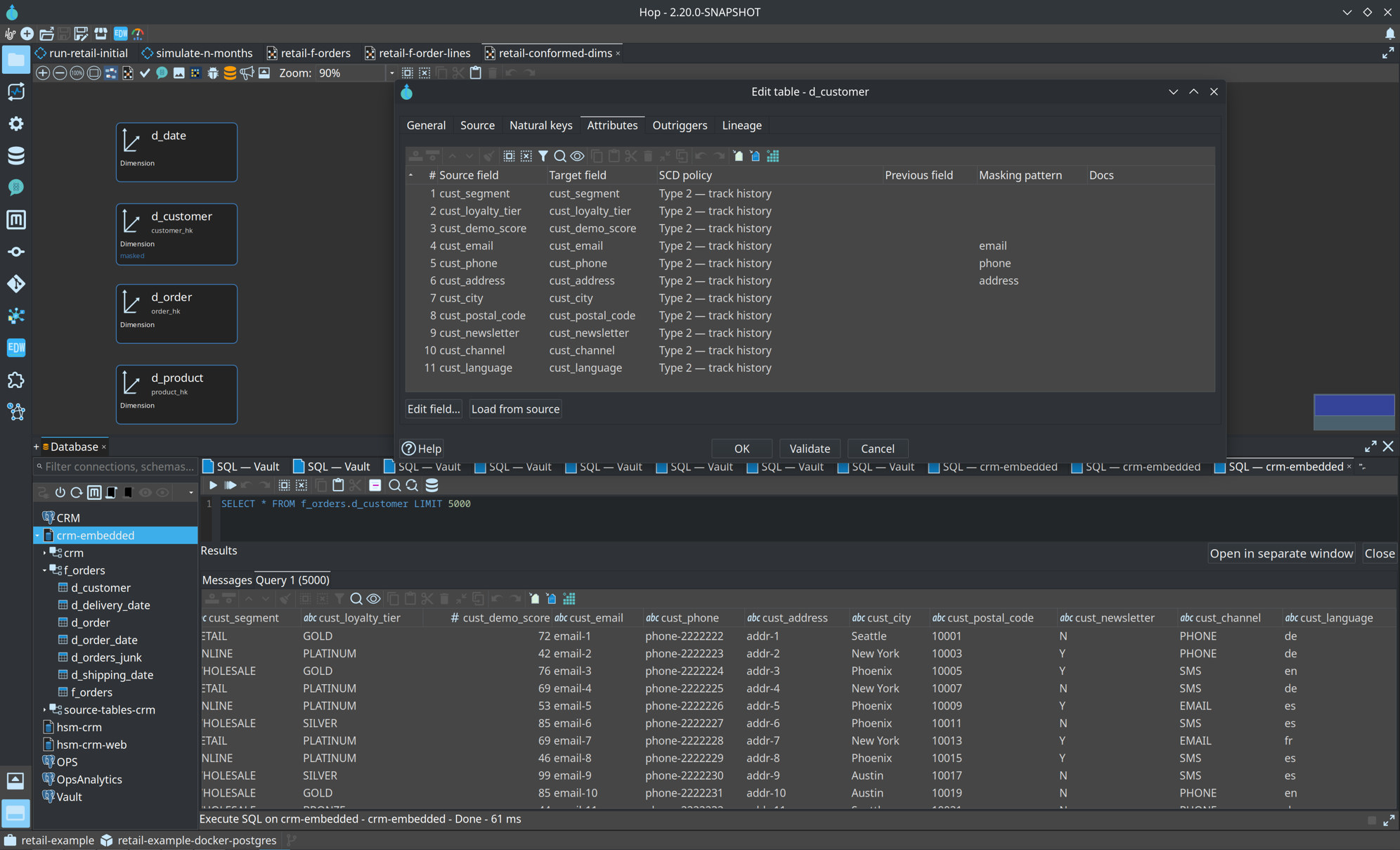Run the SQL query with play icon
Viewport: 1400px width, 850px height.
213,485
